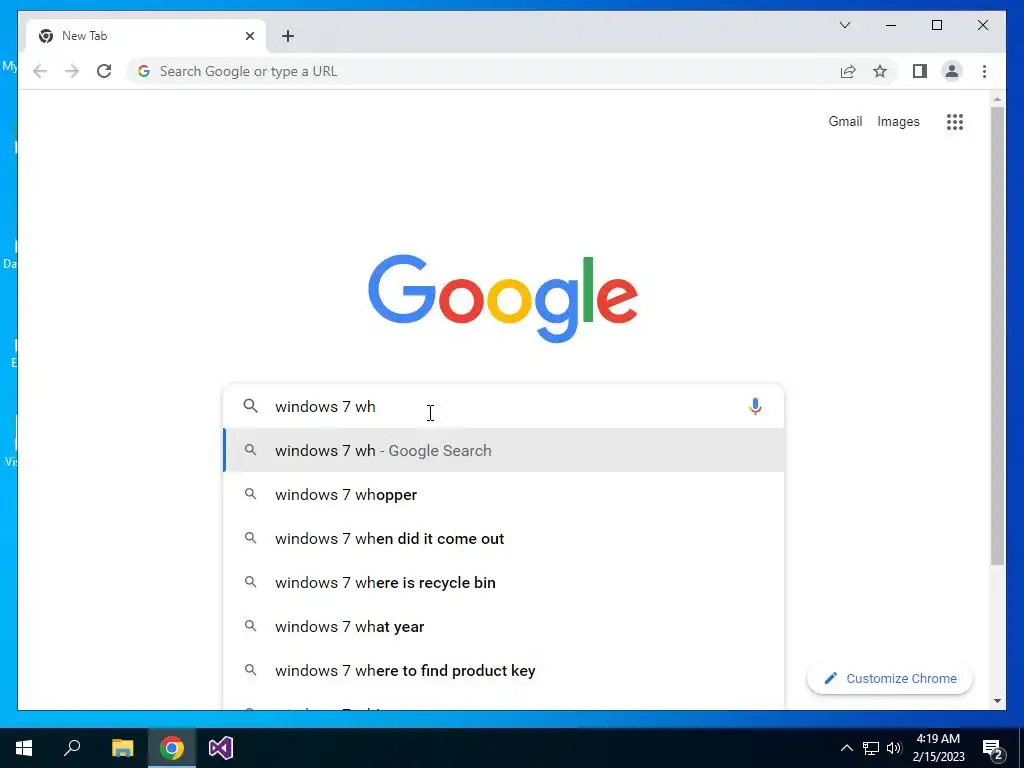Open Windows taskbar search

[x=72, y=748]
